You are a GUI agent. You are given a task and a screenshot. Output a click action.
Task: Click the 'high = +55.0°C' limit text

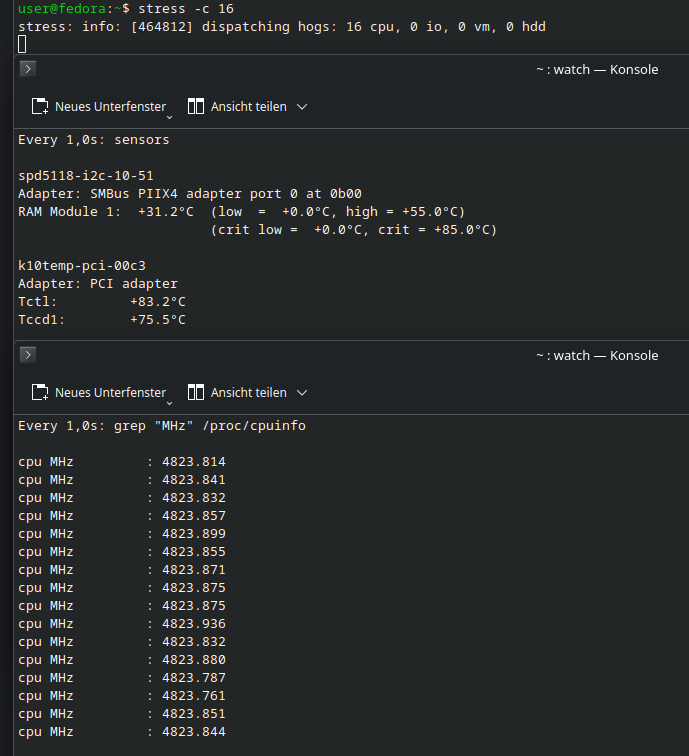point(405,212)
